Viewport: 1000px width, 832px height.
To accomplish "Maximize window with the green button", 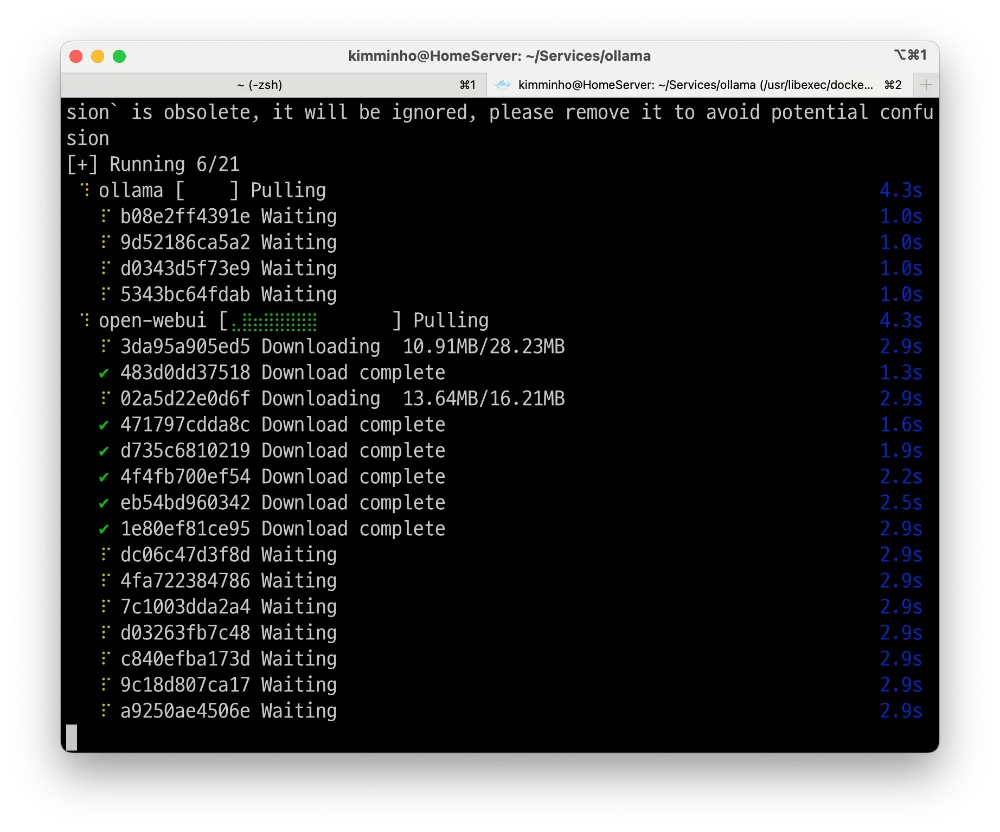I will click(x=119, y=56).
